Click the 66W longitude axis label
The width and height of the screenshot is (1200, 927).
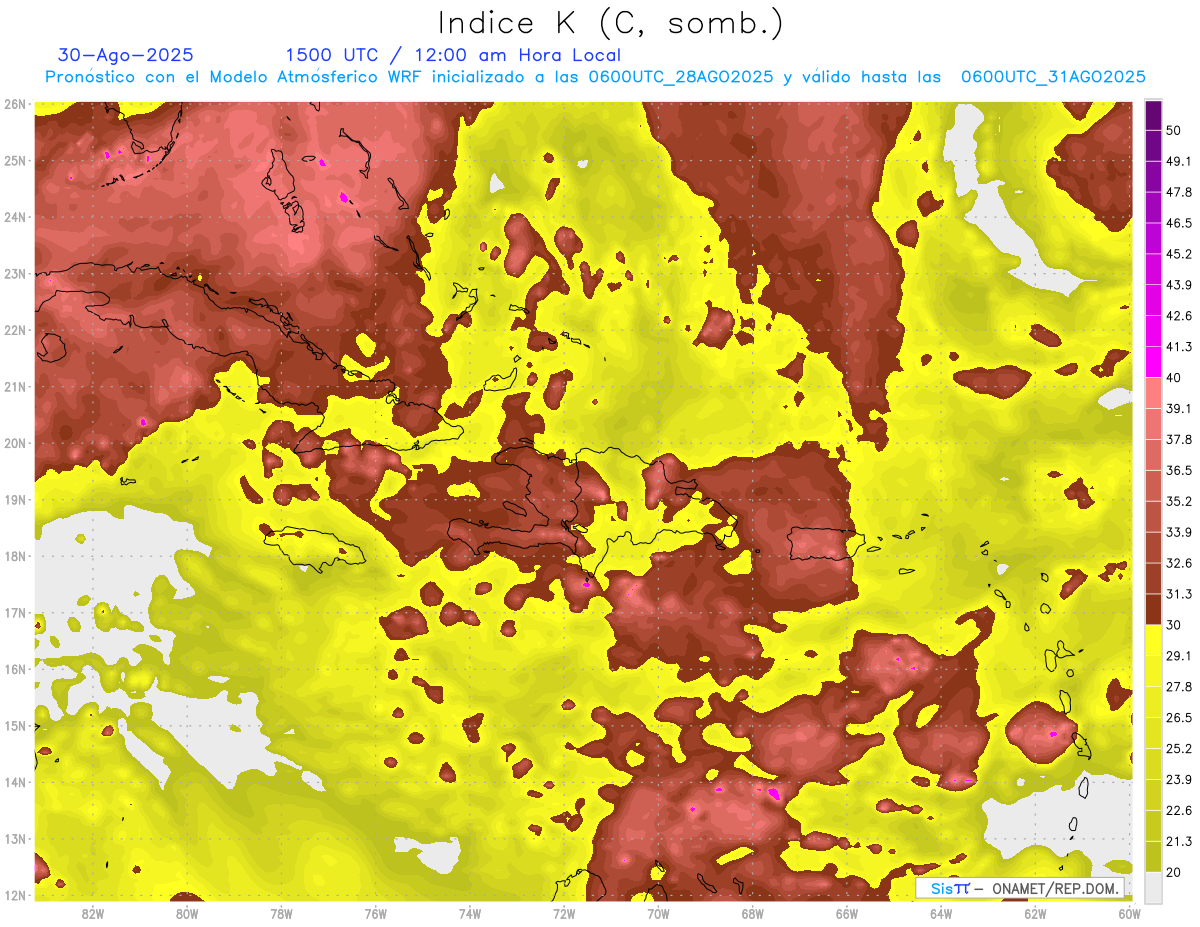[846, 914]
